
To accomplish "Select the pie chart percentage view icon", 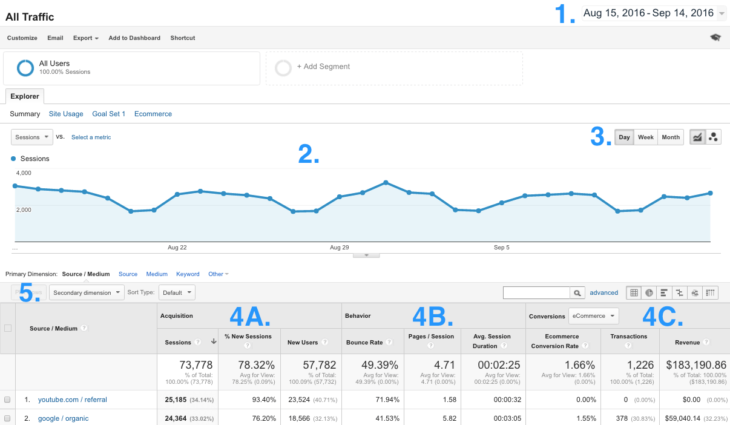I will coord(649,293).
